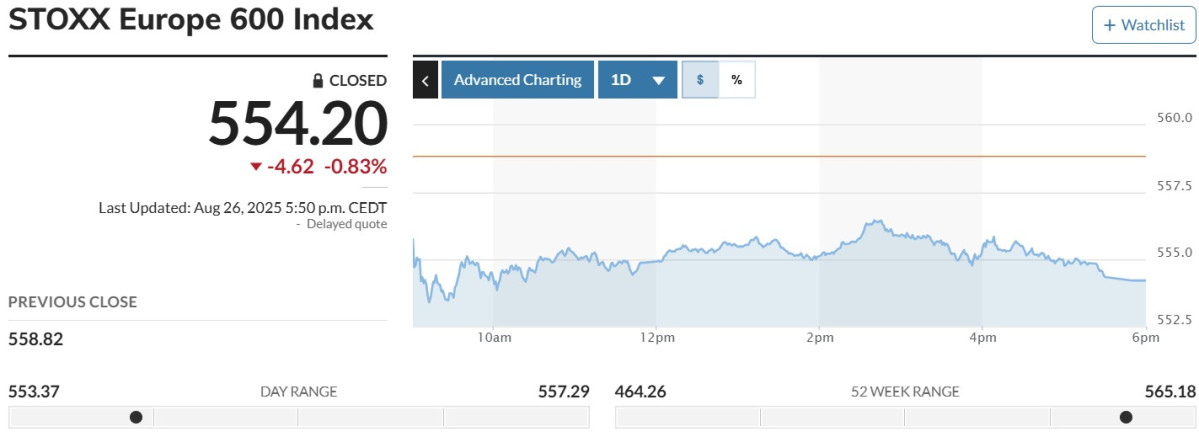Click the day range low value 553.37
Image resolution: width=1199 pixels, height=437 pixels.
(x=34, y=391)
